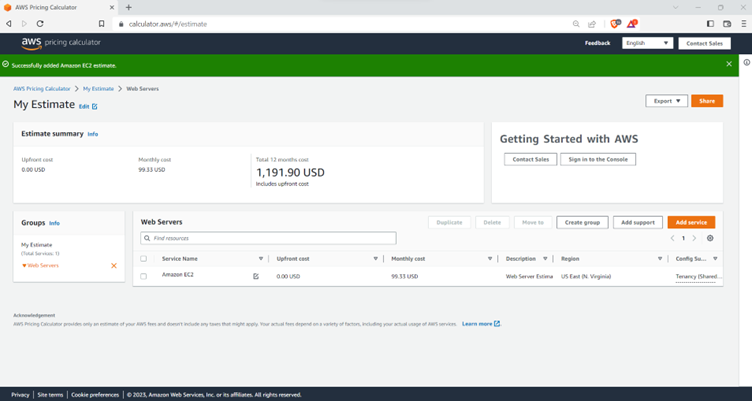Select all services checkbox in header
Screen dimensions: 752x401
143,258
